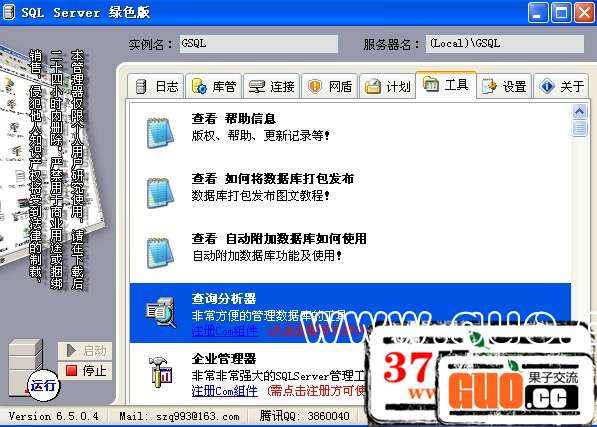Click 自动附加数据库功能及使用 description text
This screenshot has height=427, width=597.
click(x=267, y=255)
